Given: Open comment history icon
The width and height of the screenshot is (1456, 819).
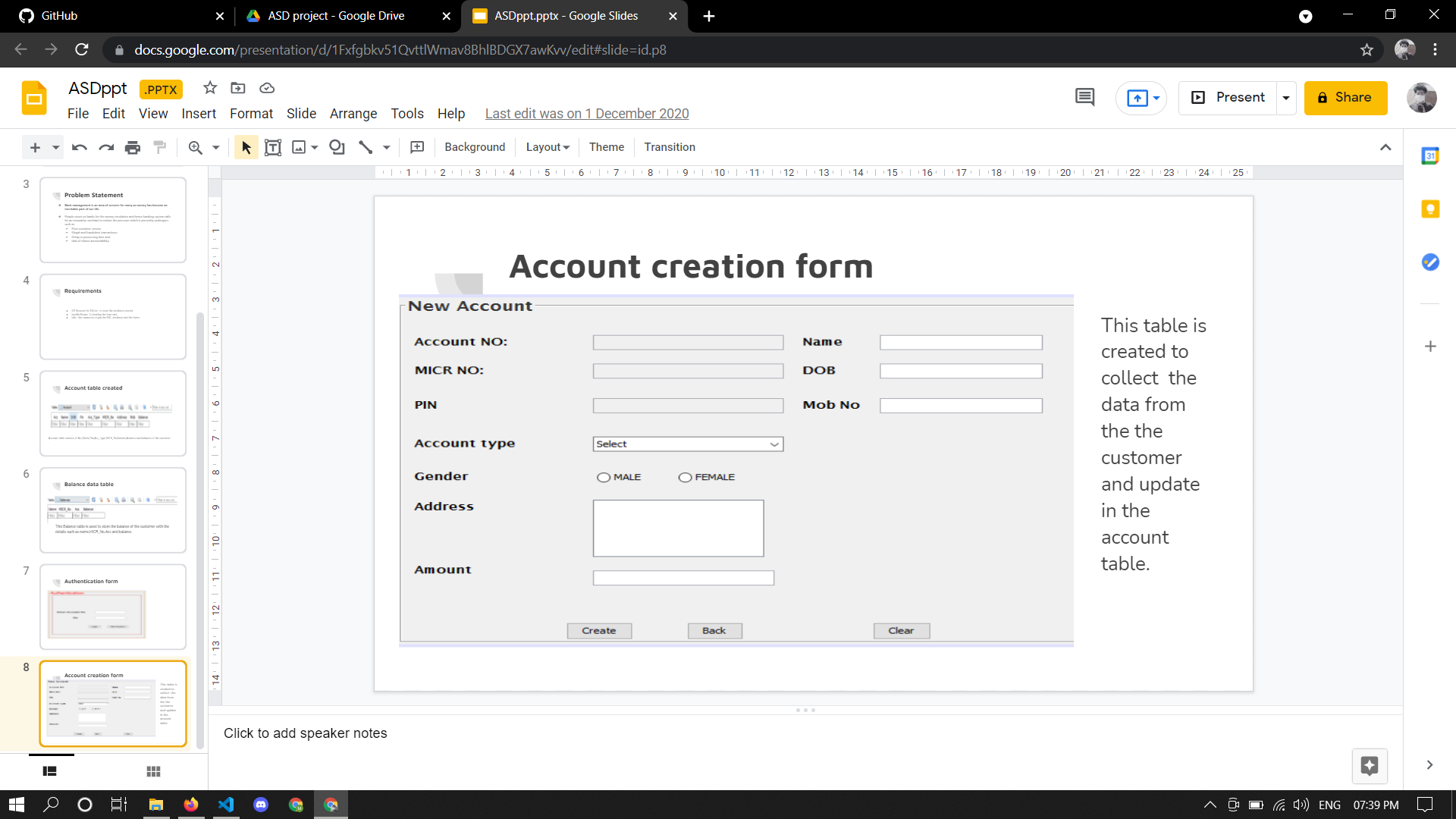Looking at the screenshot, I should click(1085, 97).
